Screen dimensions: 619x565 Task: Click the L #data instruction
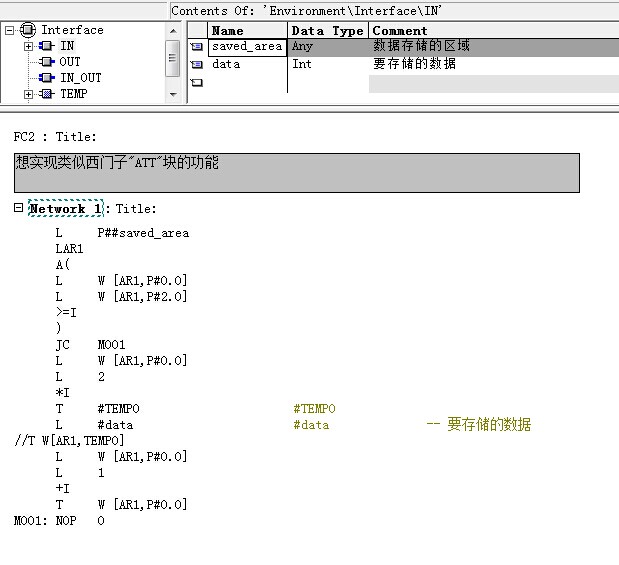[94, 425]
